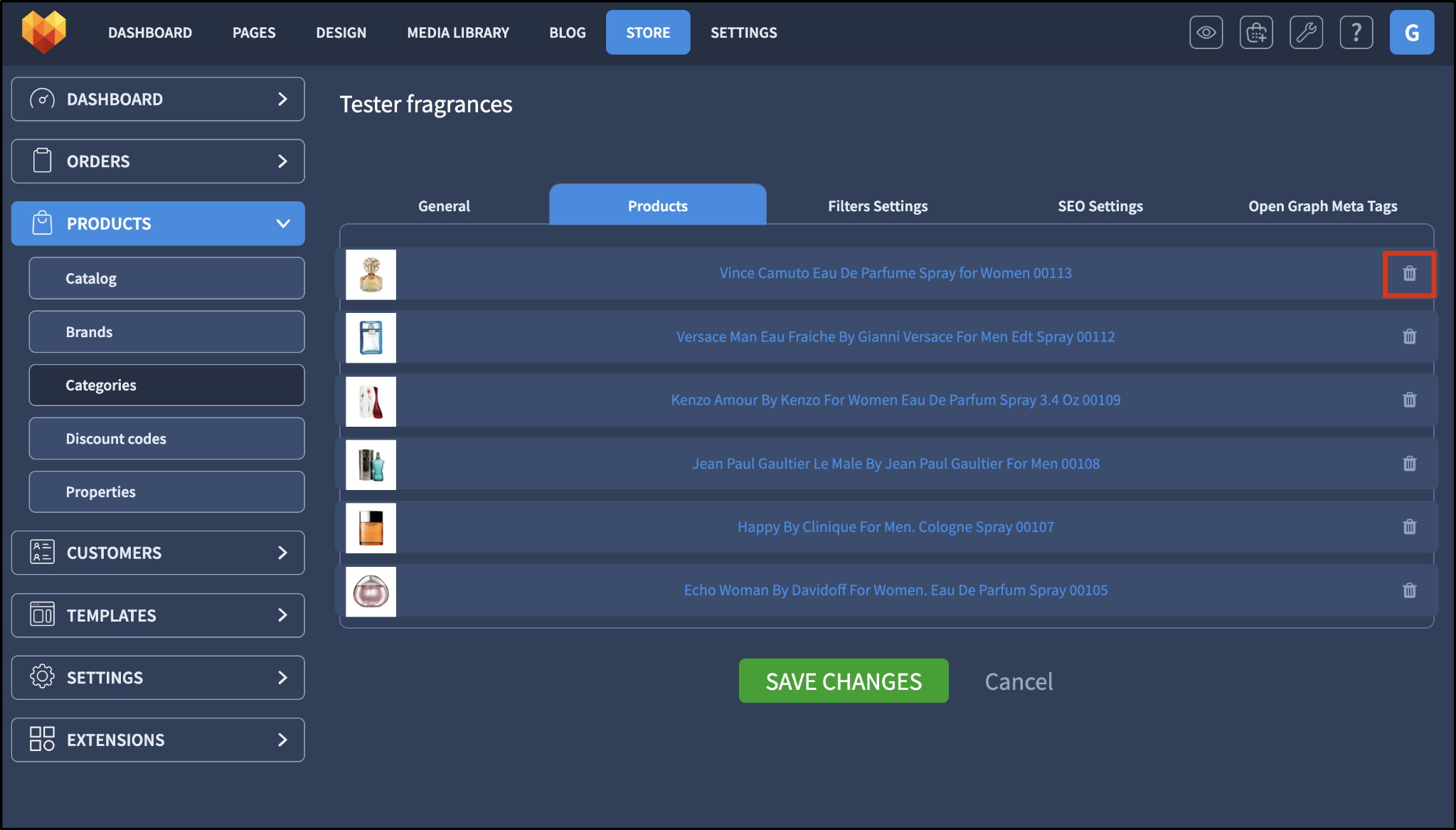Click the orange heart logo icon
This screenshot has height=830, width=1456.
pos(44,32)
